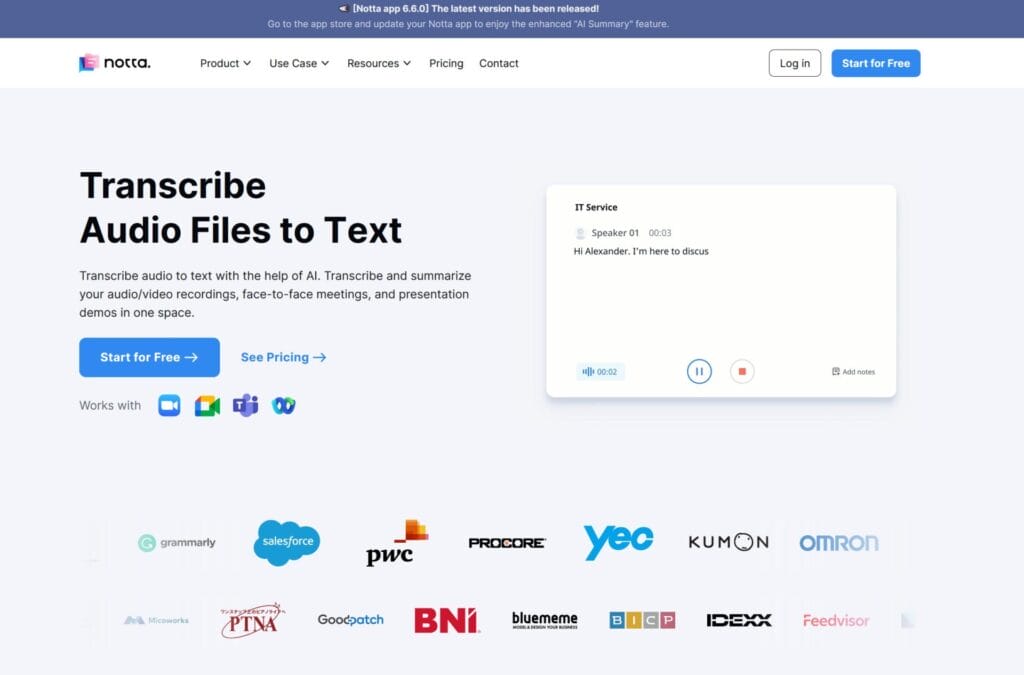Click the Webex icon in the Works with row

click(x=283, y=405)
